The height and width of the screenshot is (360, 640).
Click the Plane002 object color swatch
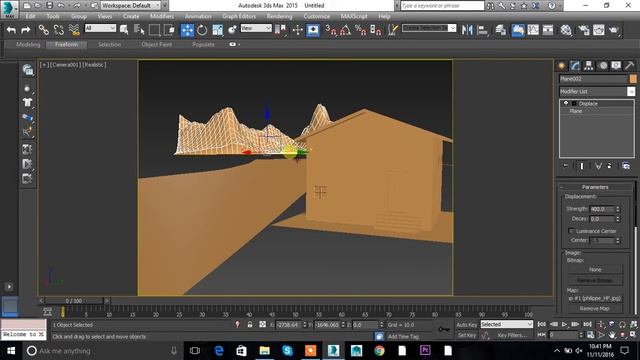pyautogui.click(x=633, y=79)
